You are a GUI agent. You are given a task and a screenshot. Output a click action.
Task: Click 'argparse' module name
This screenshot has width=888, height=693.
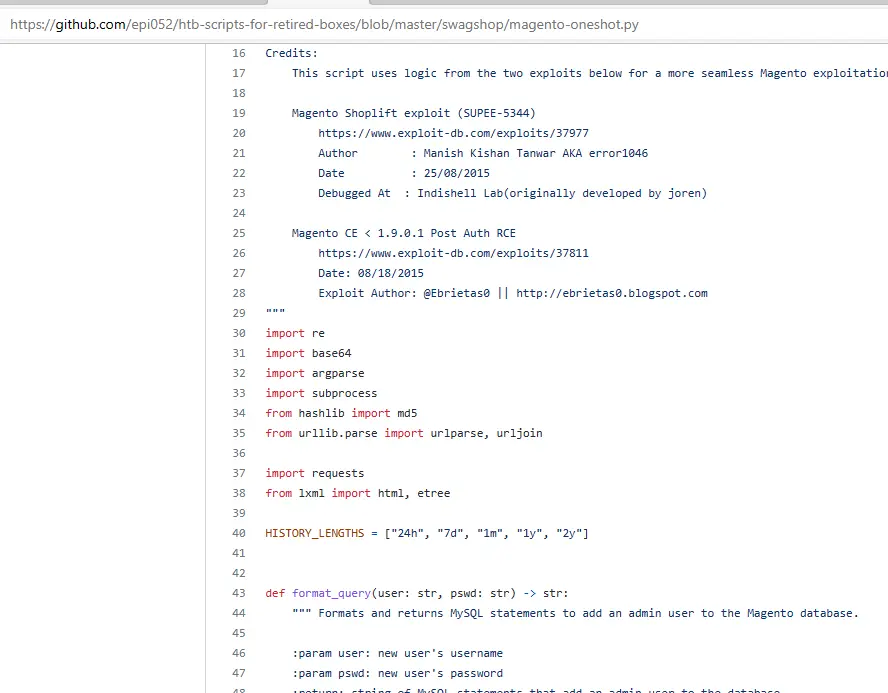(x=338, y=373)
